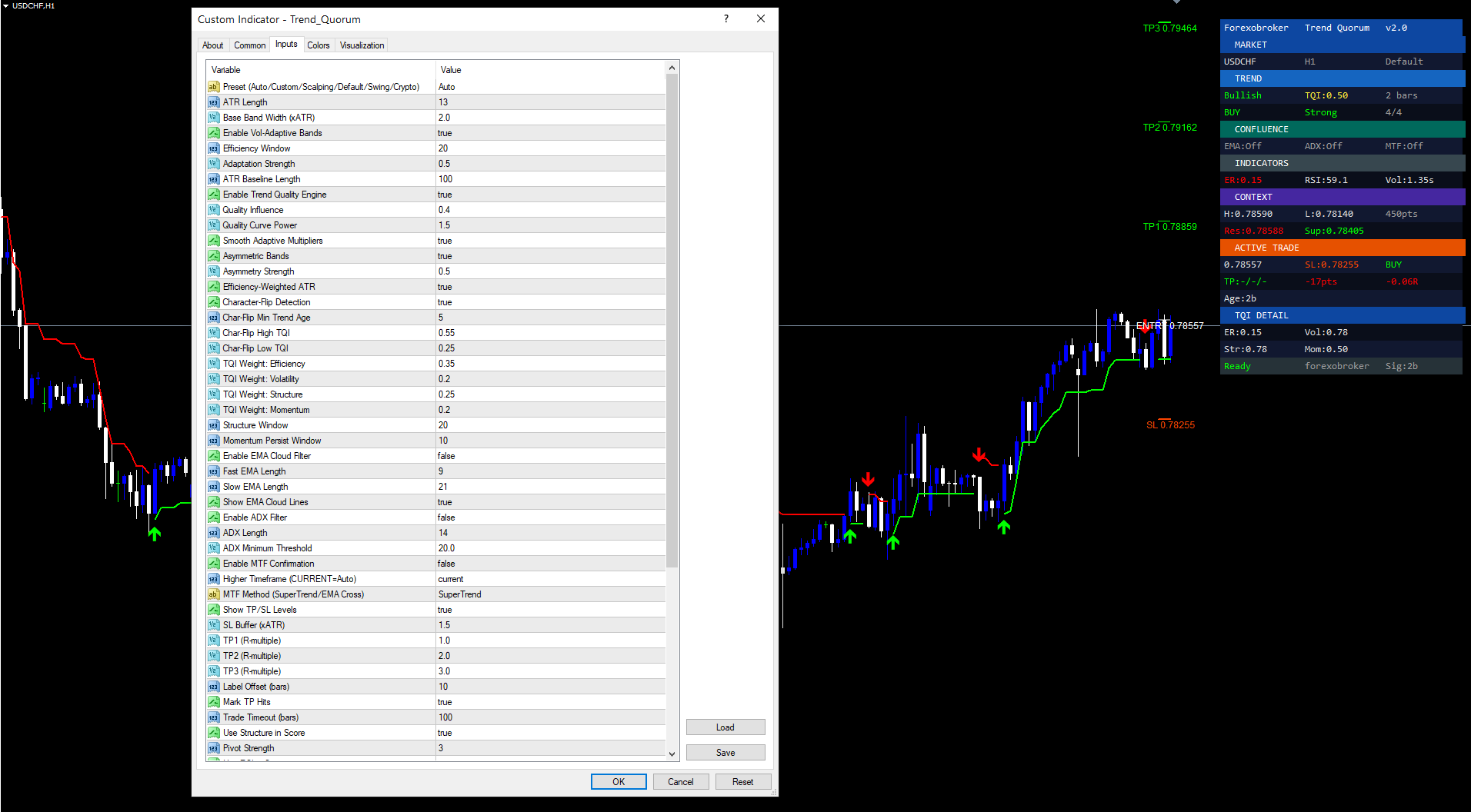Click the inputs list scrollbar down arrow
Image resolution: width=1471 pixels, height=812 pixels.
click(x=672, y=754)
